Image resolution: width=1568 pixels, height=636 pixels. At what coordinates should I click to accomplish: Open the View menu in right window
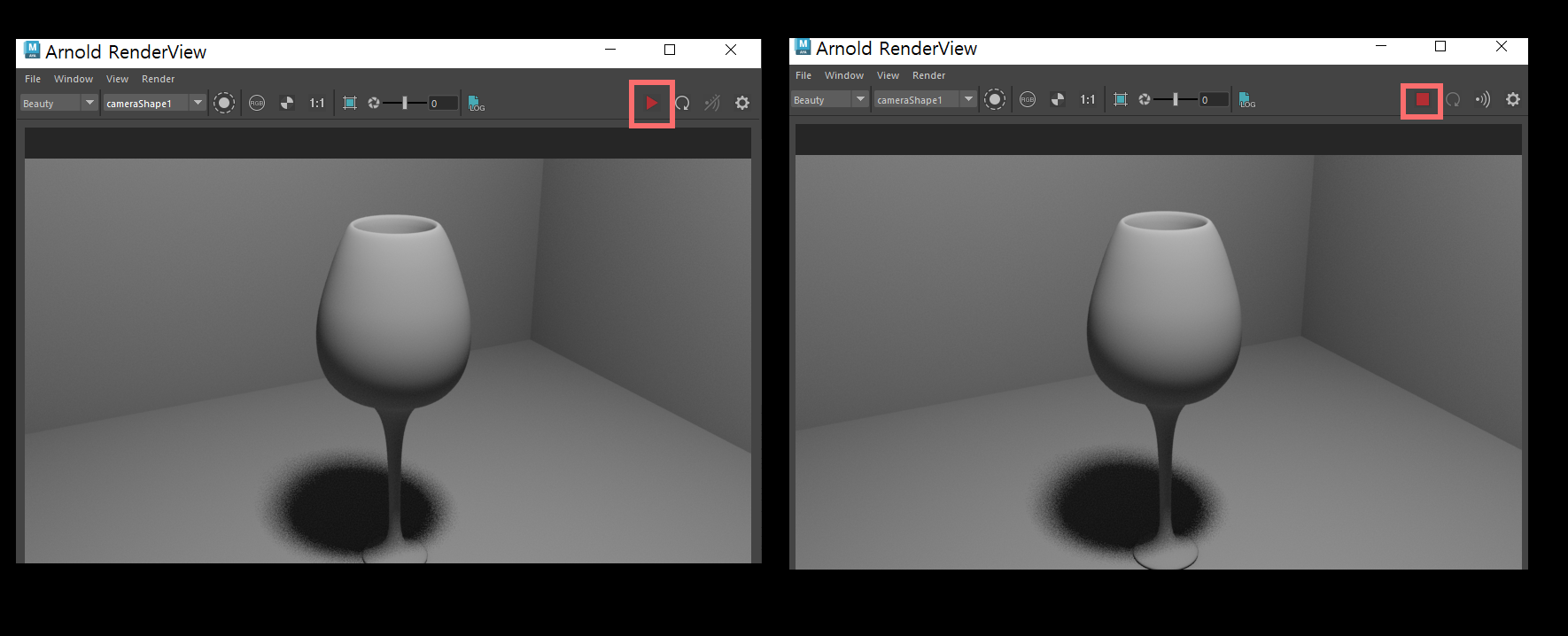[x=888, y=75]
